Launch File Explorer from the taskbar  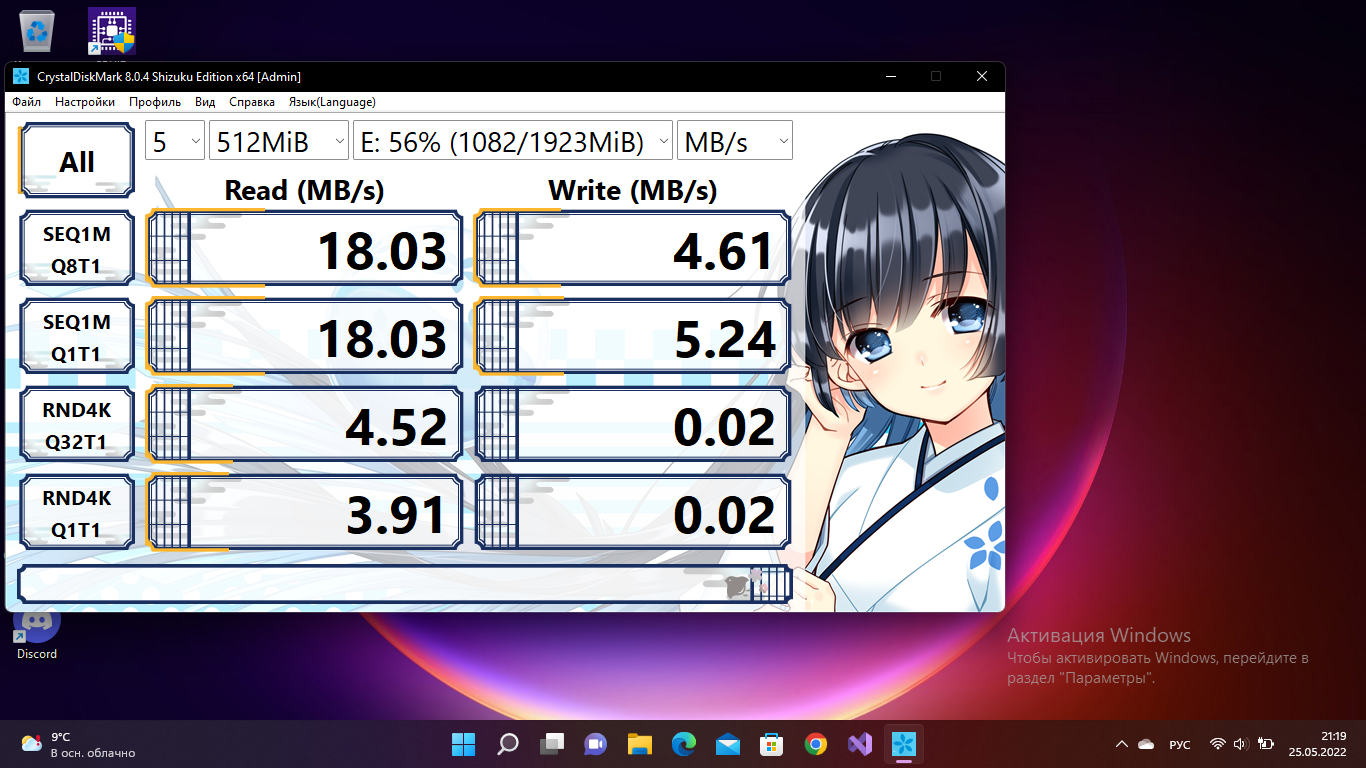click(x=640, y=744)
